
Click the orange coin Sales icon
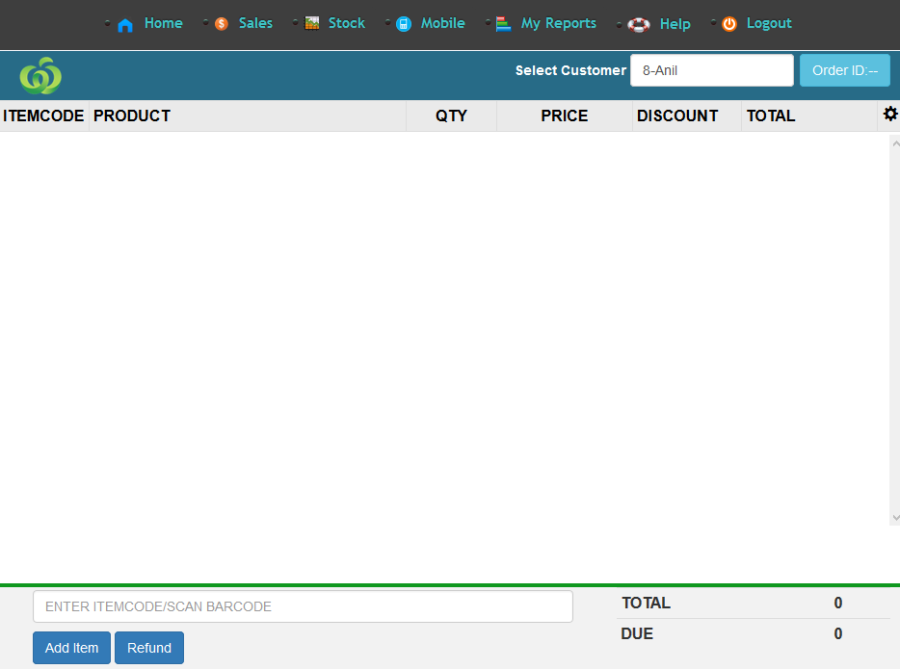[x=221, y=24]
